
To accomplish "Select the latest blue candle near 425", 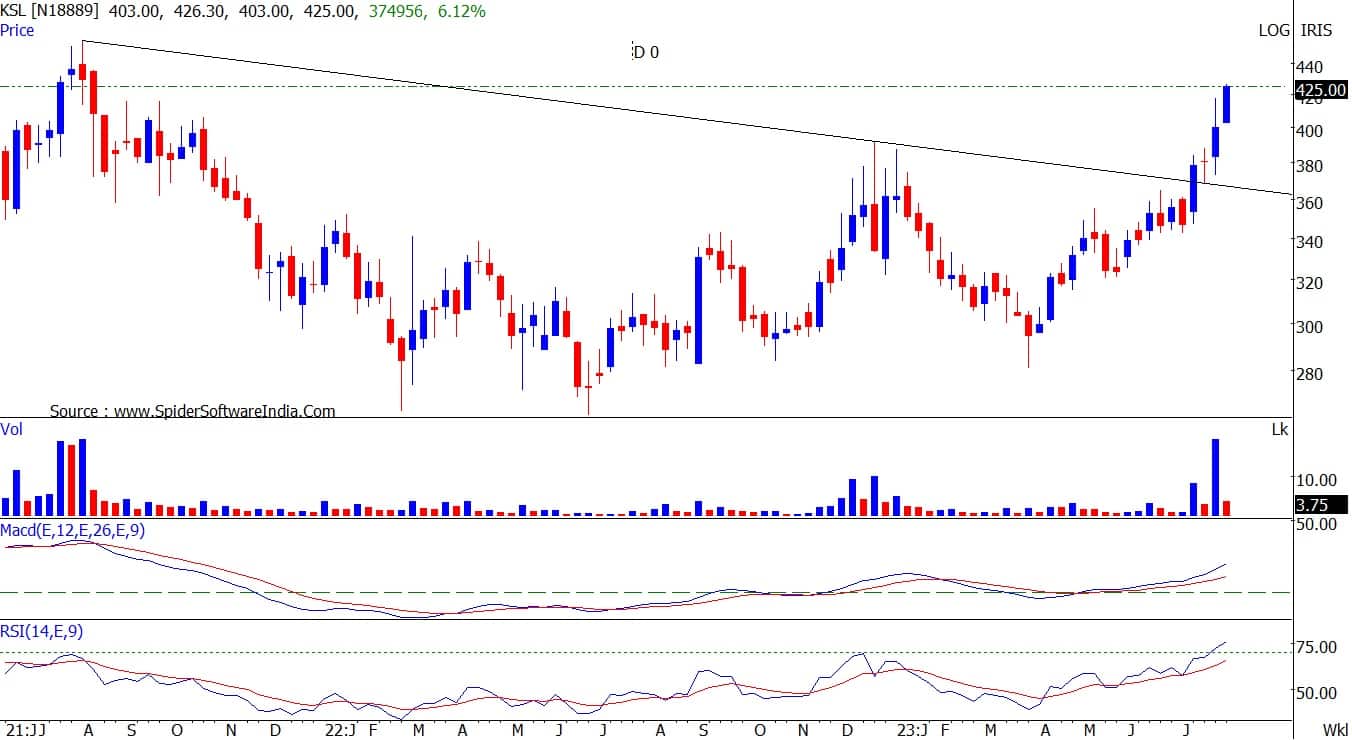I will pos(1226,105).
